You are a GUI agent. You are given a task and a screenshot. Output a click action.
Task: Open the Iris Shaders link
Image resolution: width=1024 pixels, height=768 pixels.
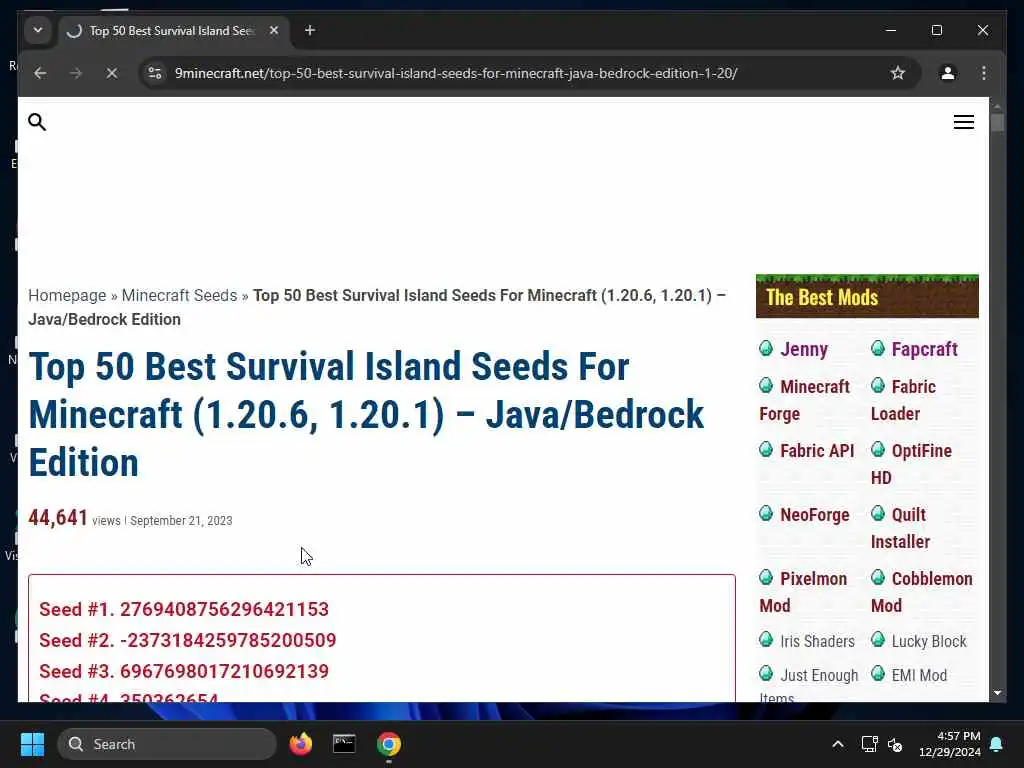pos(817,641)
